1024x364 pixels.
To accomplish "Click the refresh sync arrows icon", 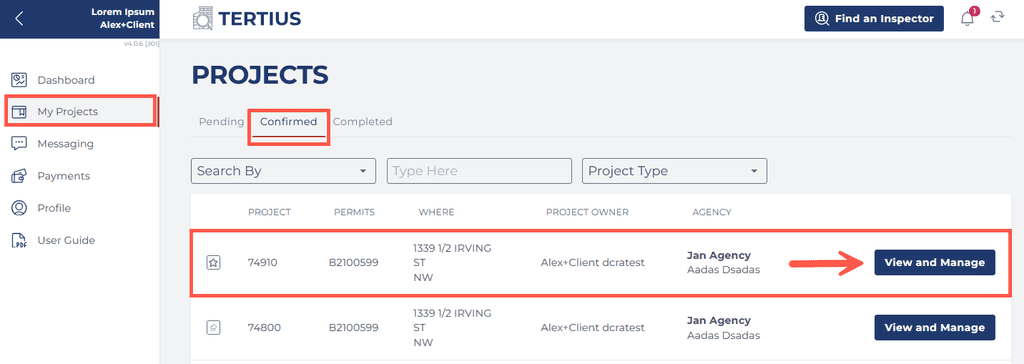I will [997, 17].
